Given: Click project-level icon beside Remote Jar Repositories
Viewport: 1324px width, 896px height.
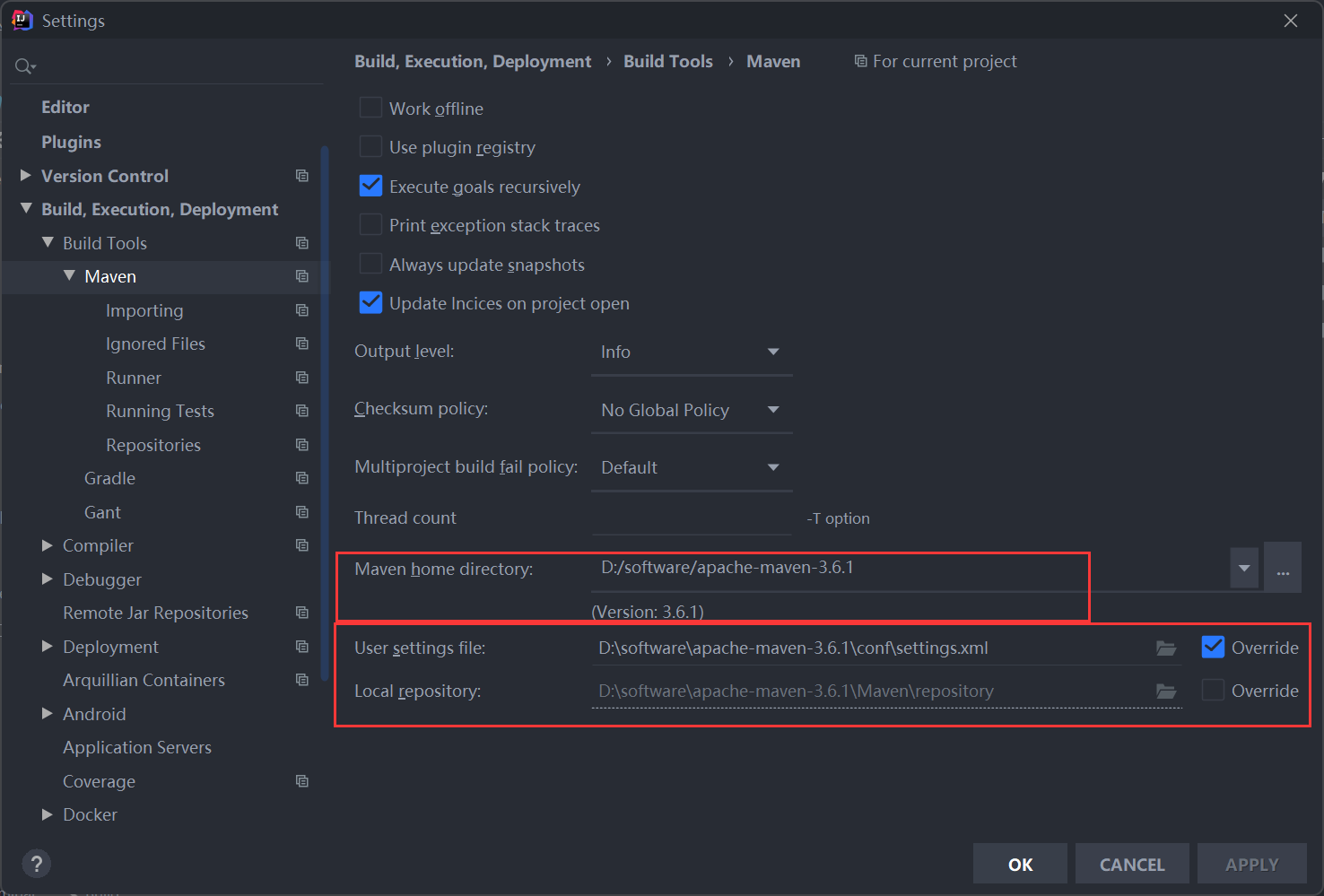Looking at the screenshot, I should pyautogui.click(x=302, y=613).
